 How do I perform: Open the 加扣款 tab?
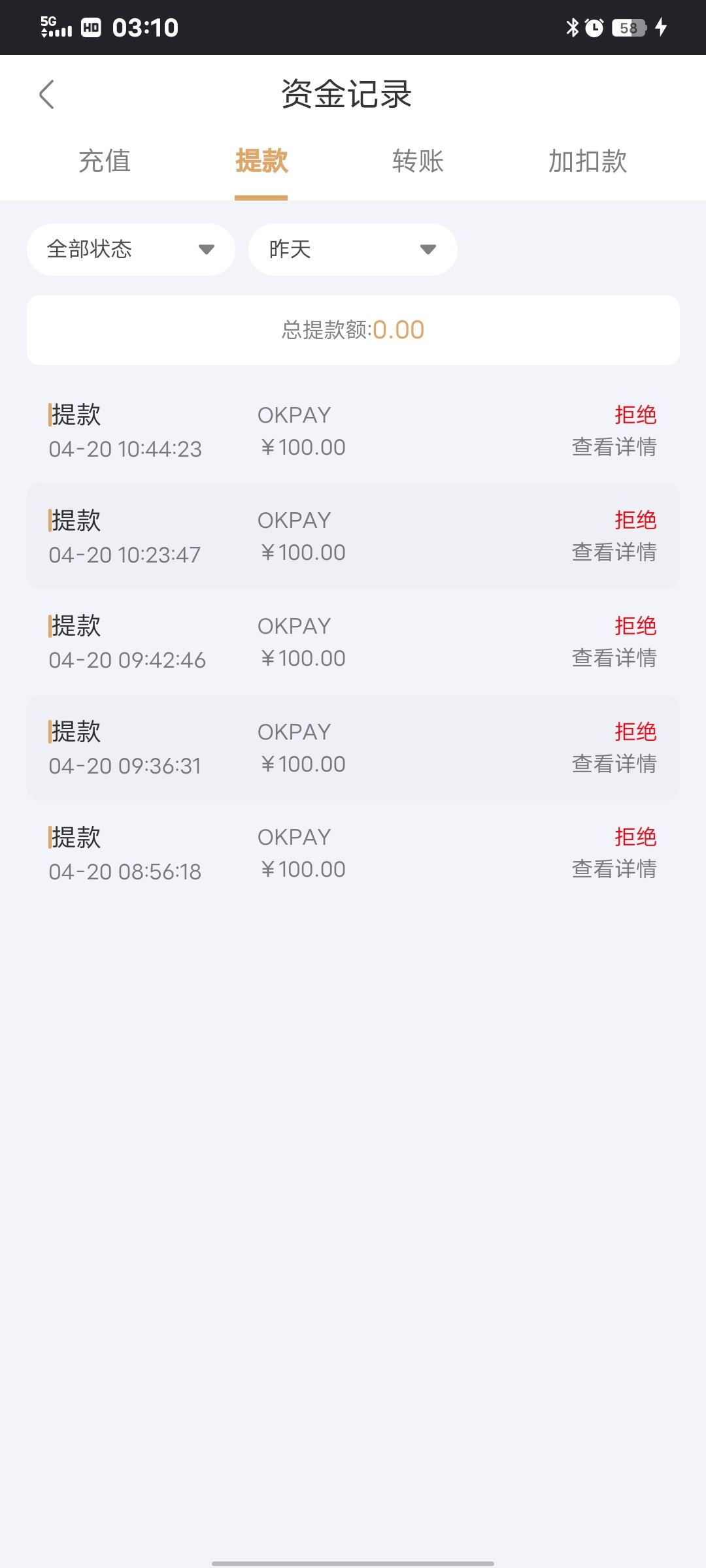[x=587, y=161]
